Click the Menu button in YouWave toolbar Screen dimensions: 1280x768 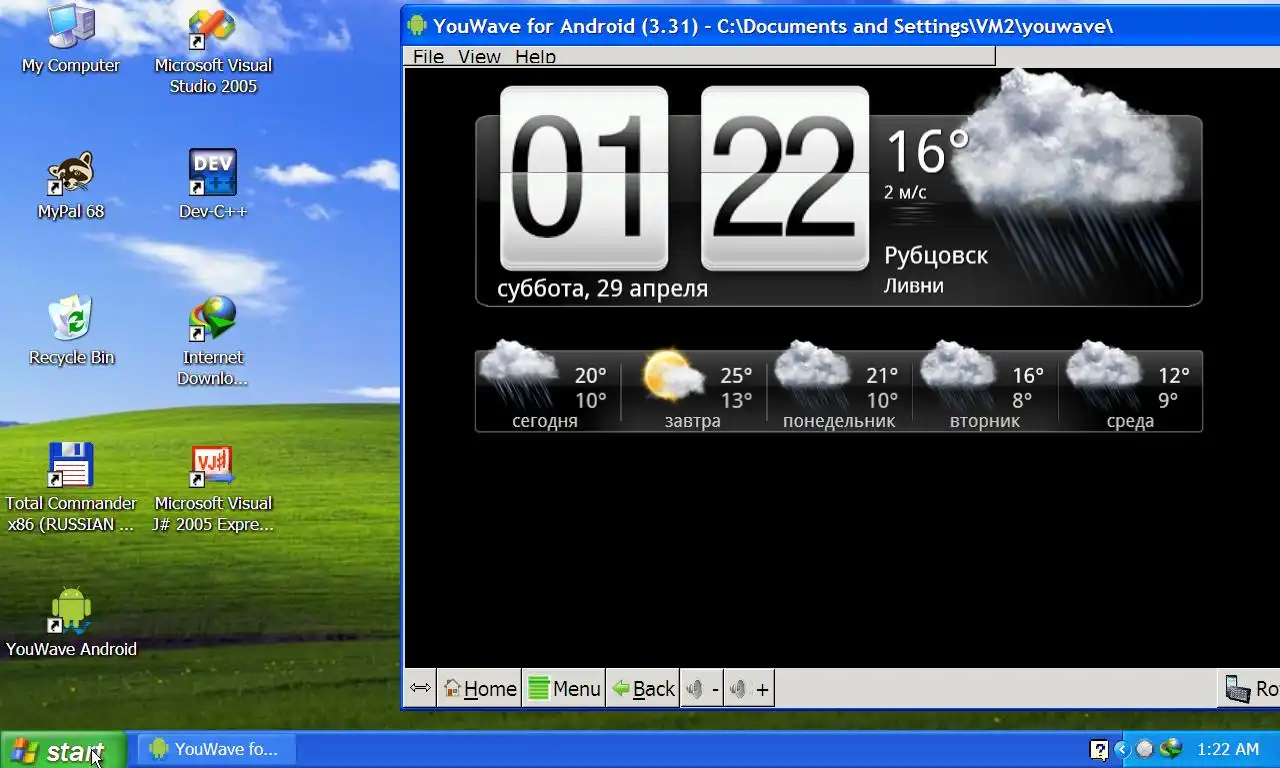(564, 688)
